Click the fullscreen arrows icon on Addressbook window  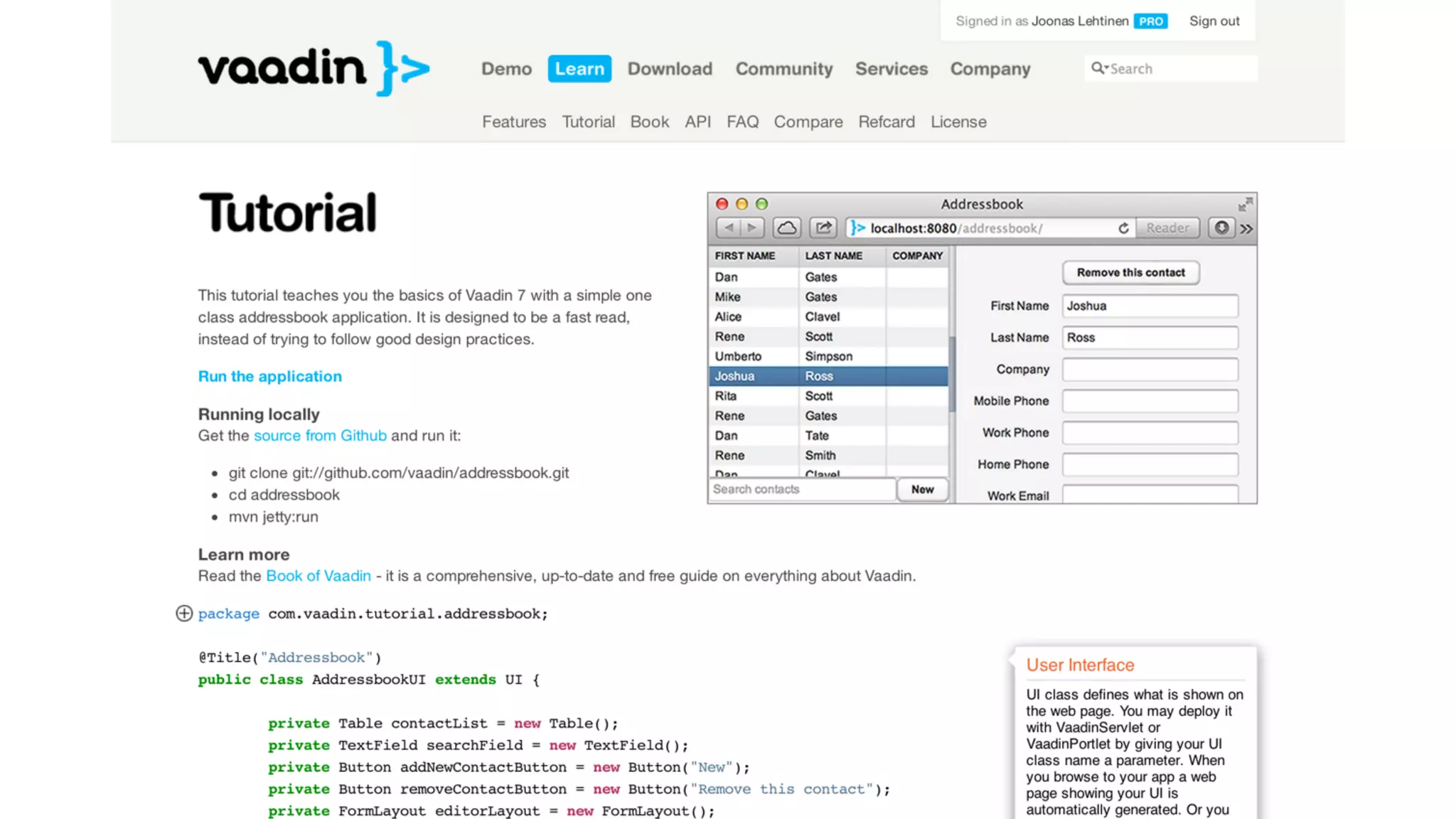point(1245,205)
